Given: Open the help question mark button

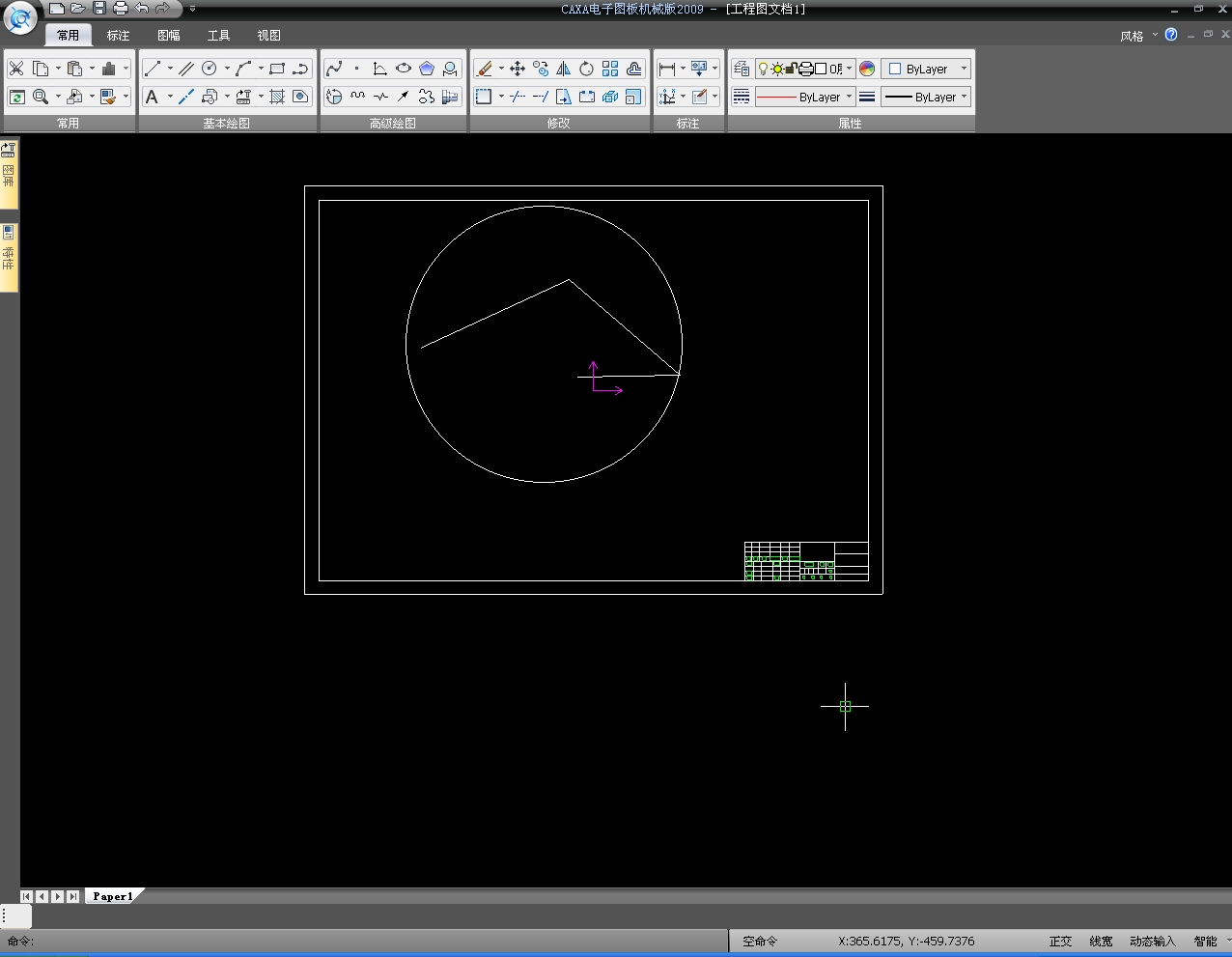Looking at the screenshot, I should point(1171,35).
